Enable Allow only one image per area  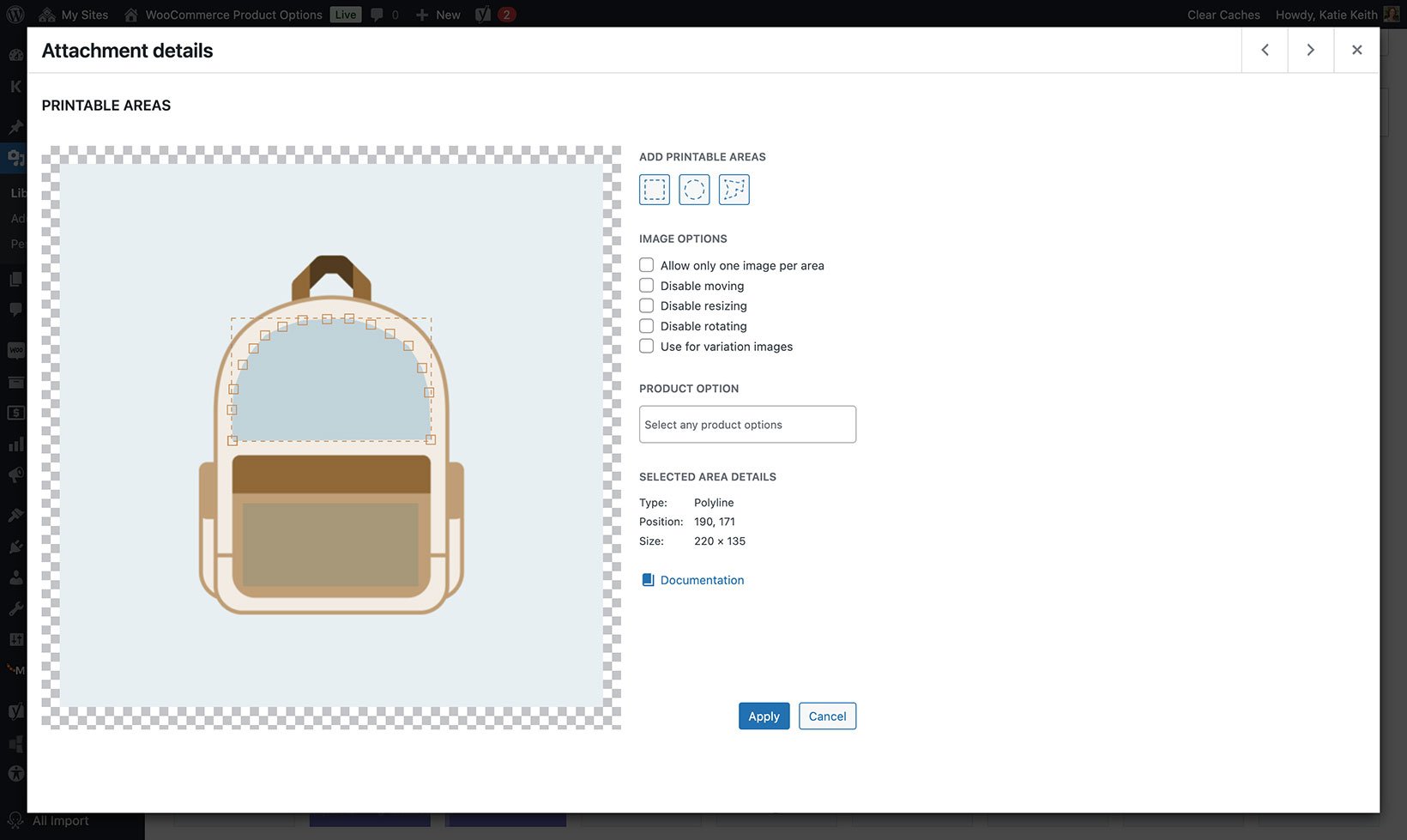coord(646,264)
